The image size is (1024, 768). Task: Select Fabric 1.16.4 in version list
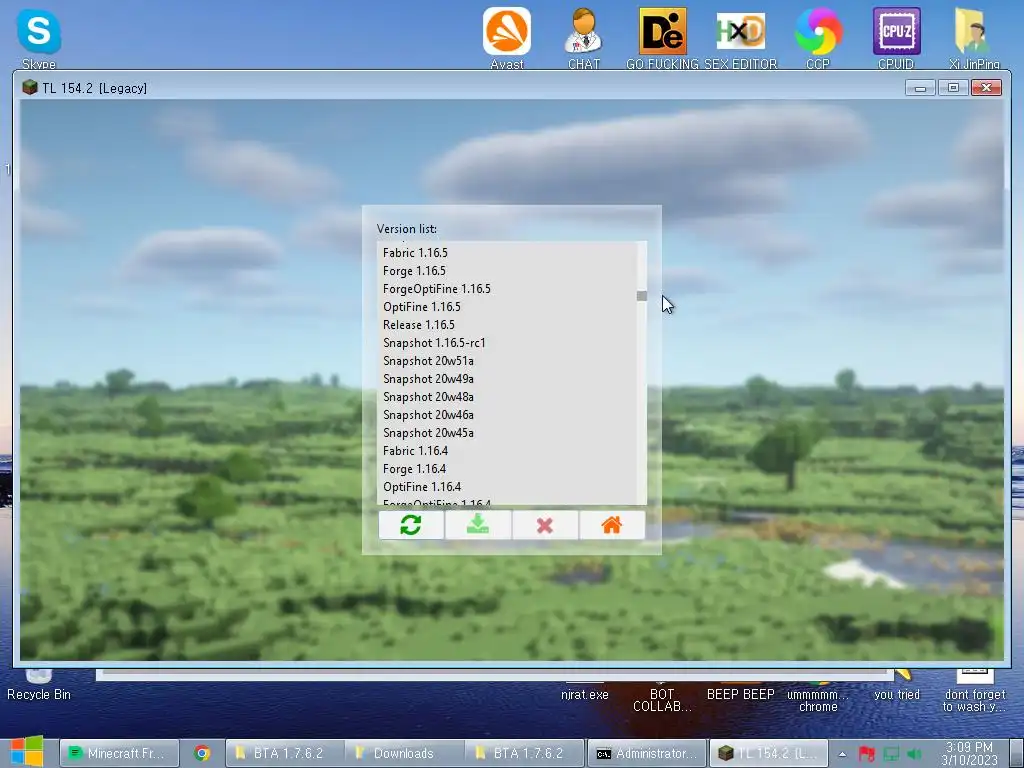pyautogui.click(x=507, y=451)
